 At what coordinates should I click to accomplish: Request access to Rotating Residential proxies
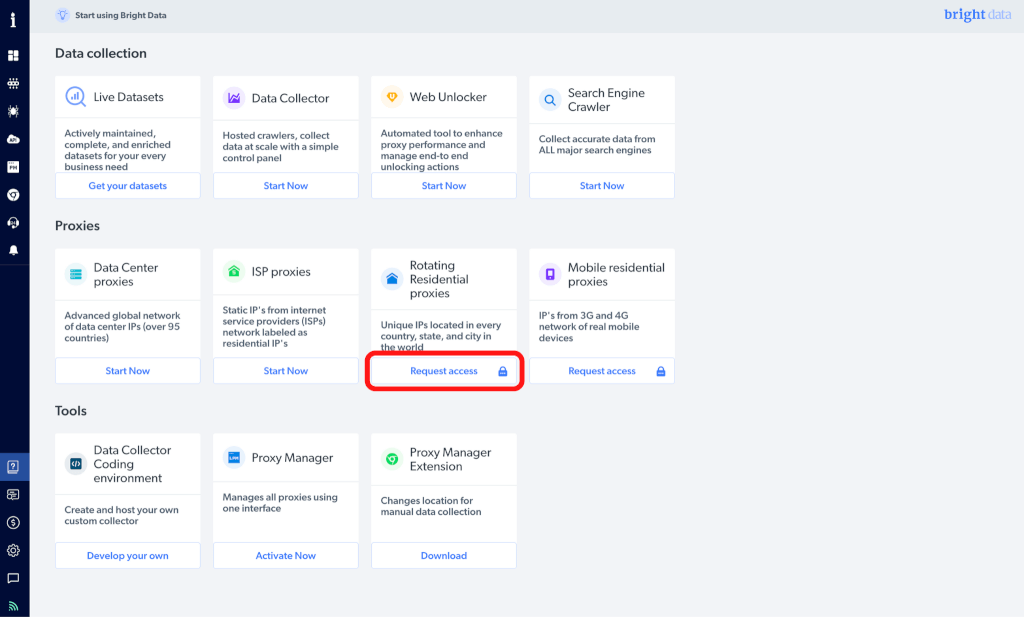(x=444, y=371)
